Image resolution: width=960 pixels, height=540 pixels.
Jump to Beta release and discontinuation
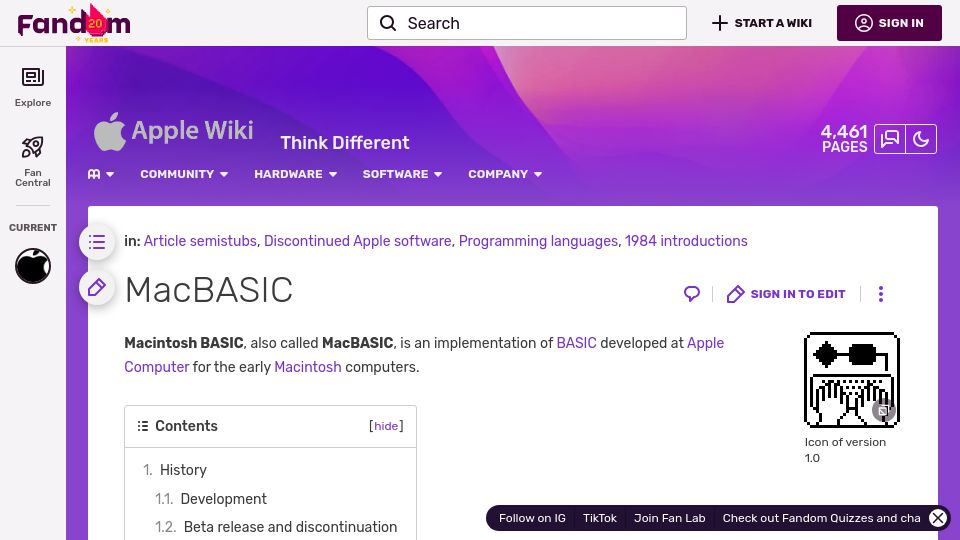290,527
